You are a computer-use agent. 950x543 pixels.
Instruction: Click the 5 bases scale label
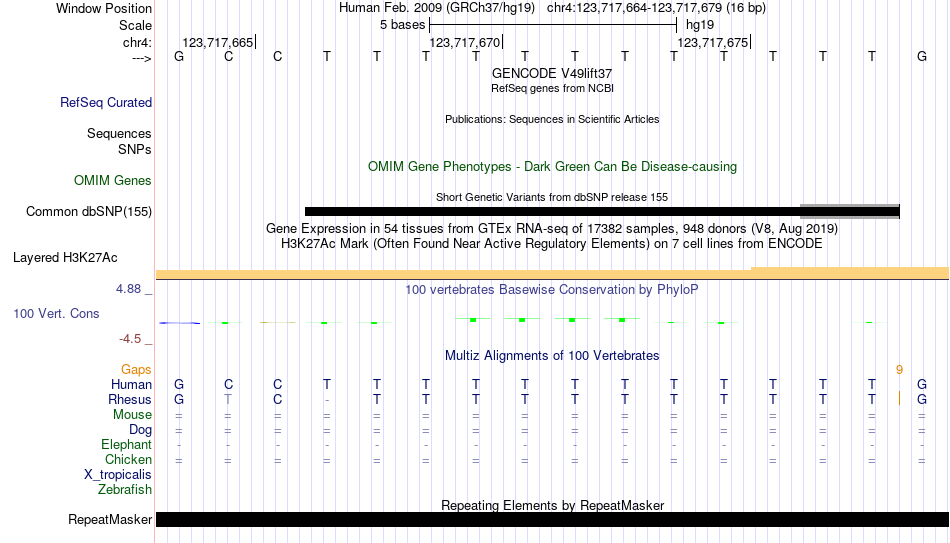403,25
